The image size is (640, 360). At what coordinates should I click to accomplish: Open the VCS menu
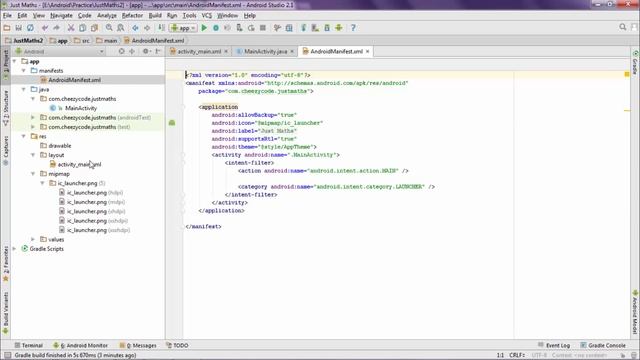pos(207,16)
